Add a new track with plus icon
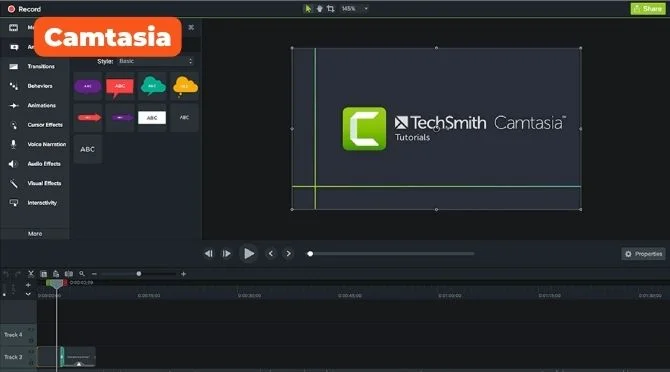Viewport: 670px width, 372px height. 28,285
